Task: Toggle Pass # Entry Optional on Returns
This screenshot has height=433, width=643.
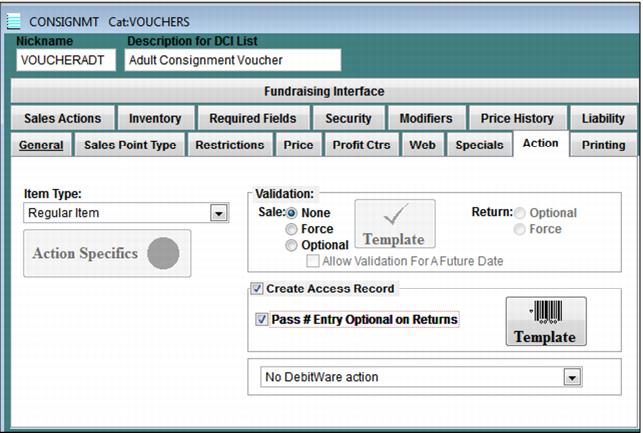Action: coord(262,320)
